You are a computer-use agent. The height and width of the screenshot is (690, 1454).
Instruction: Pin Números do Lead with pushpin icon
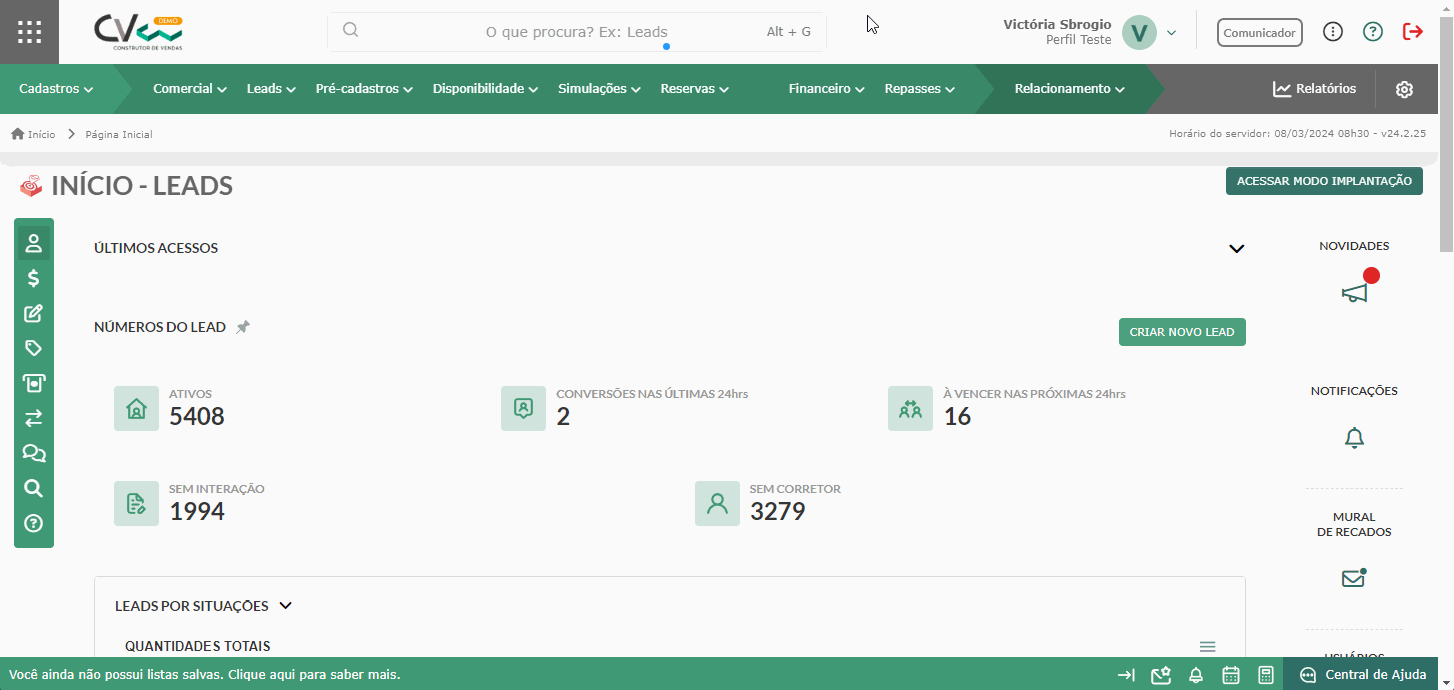coord(243,327)
